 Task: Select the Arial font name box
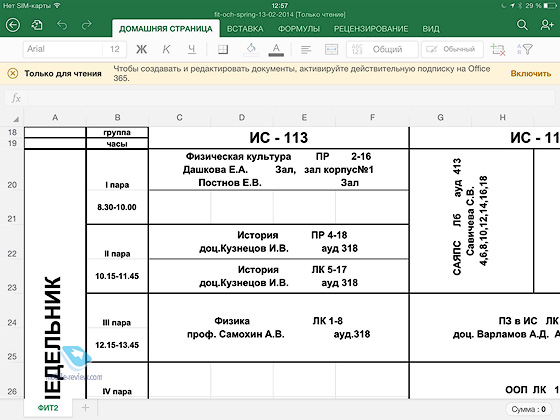[x=63, y=49]
